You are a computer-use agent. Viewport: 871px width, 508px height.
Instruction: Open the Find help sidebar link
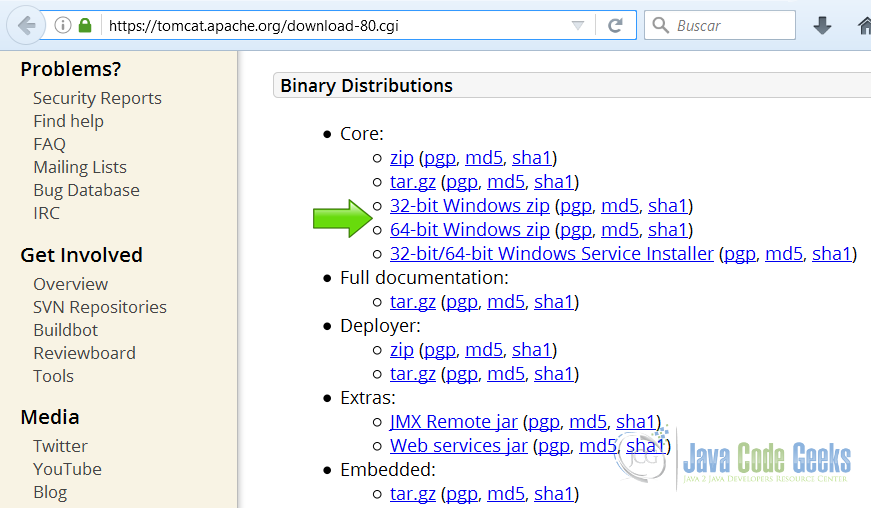tap(68, 121)
